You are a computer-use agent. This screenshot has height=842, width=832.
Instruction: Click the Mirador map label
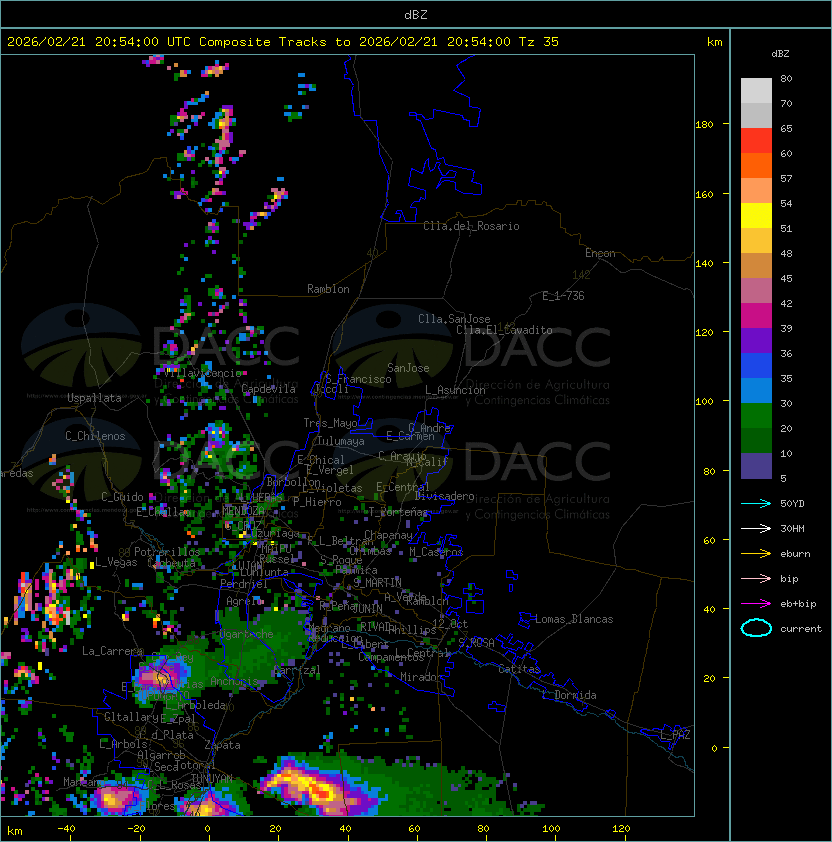tap(421, 677)
